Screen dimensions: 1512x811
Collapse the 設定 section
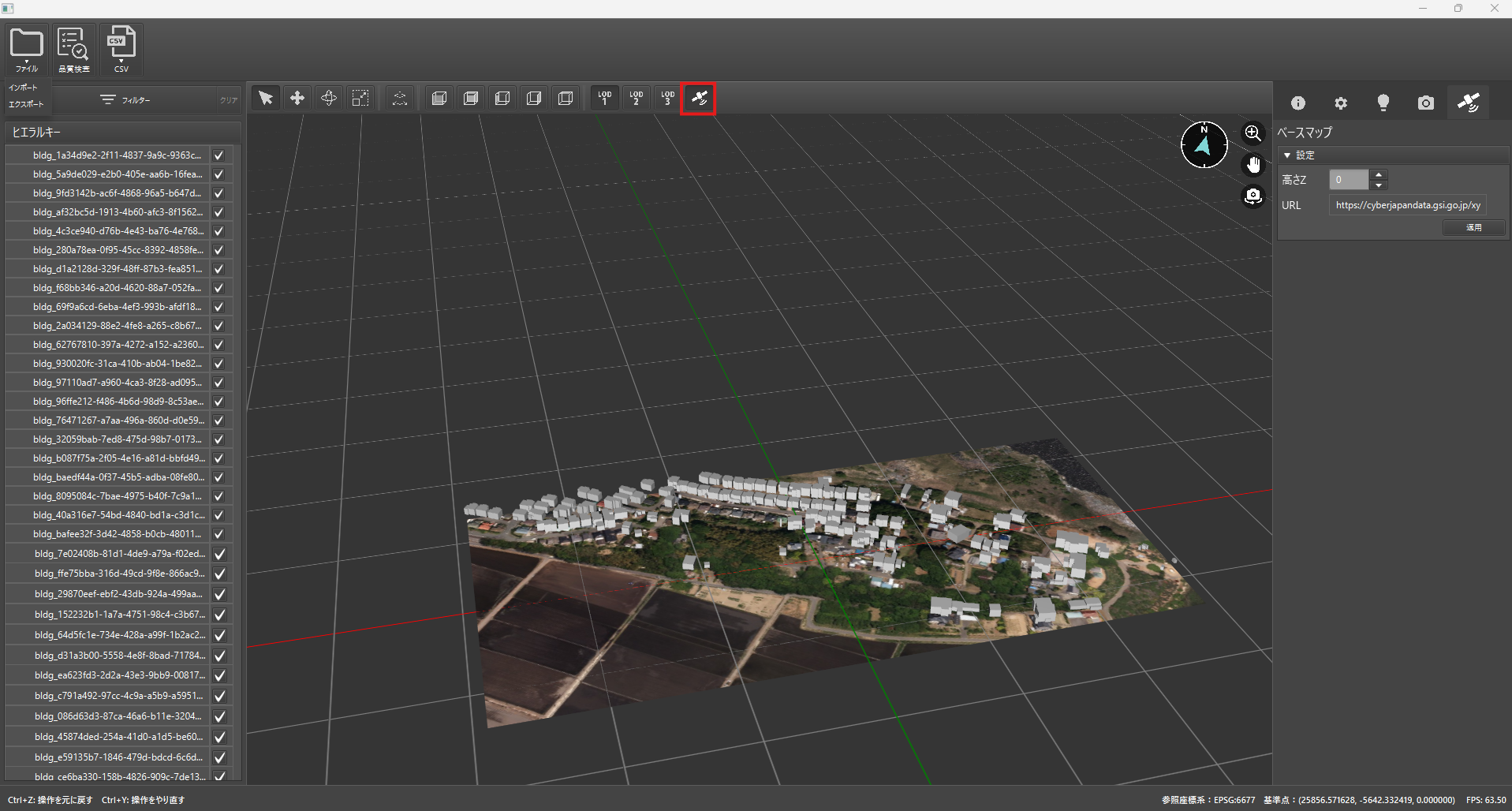[1288, 155]
